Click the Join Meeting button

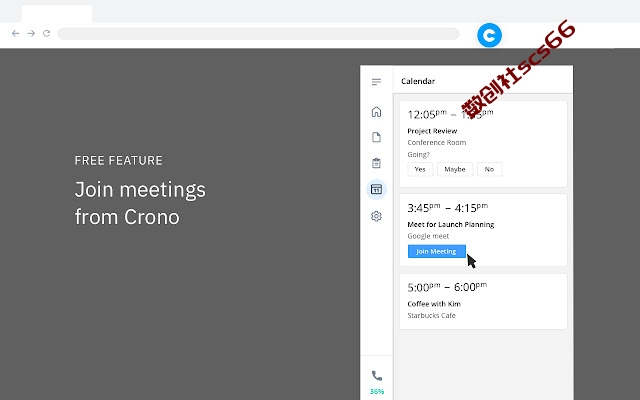tap(436, 251)
